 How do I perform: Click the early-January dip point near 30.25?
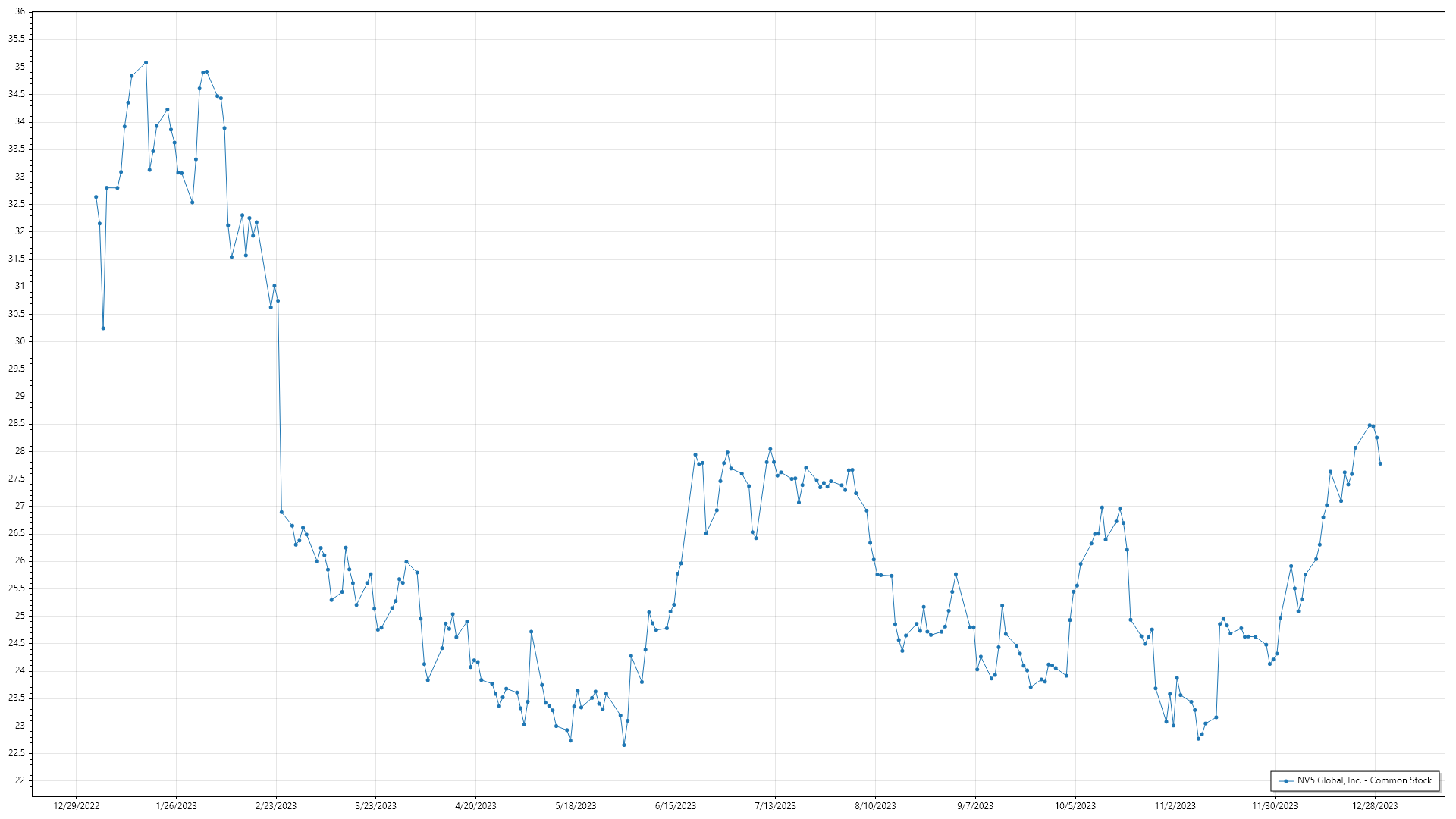(x=103, y=328)
